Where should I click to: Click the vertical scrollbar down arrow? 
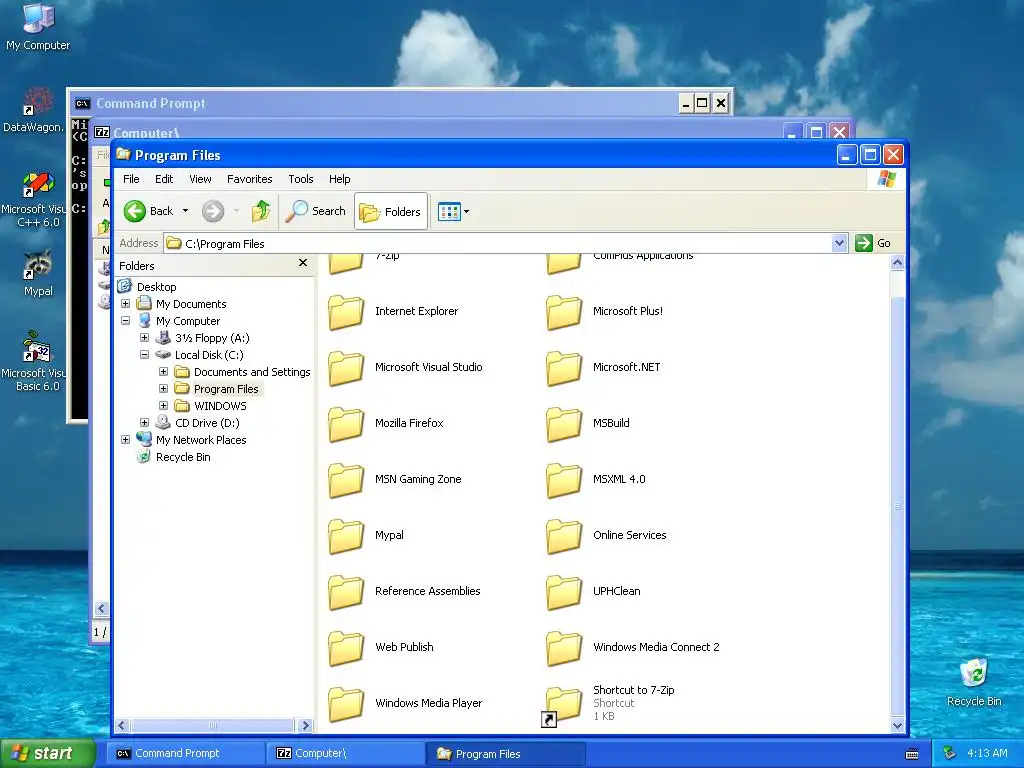pyautogui.click(x=897, y=725)
